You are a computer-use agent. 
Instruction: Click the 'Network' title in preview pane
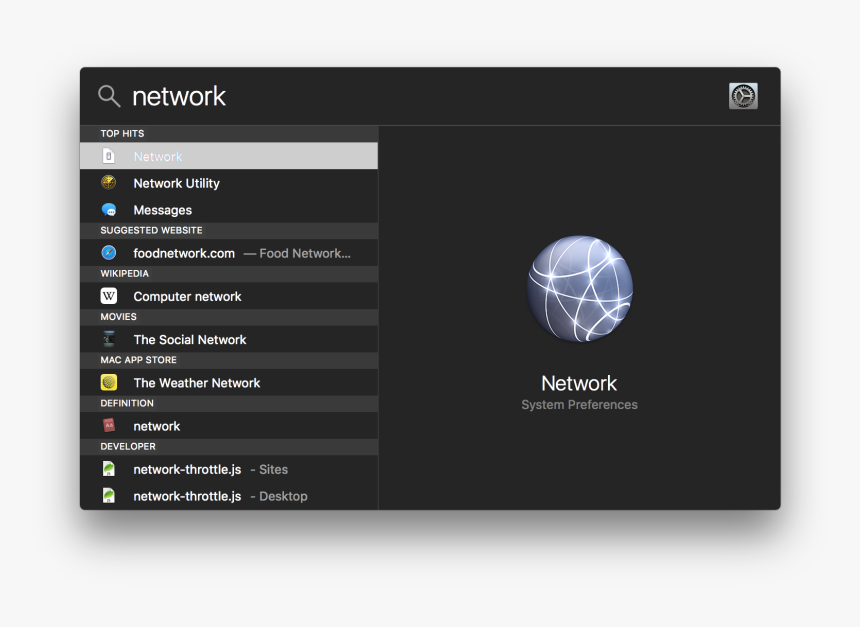click(x=579, y=383)
